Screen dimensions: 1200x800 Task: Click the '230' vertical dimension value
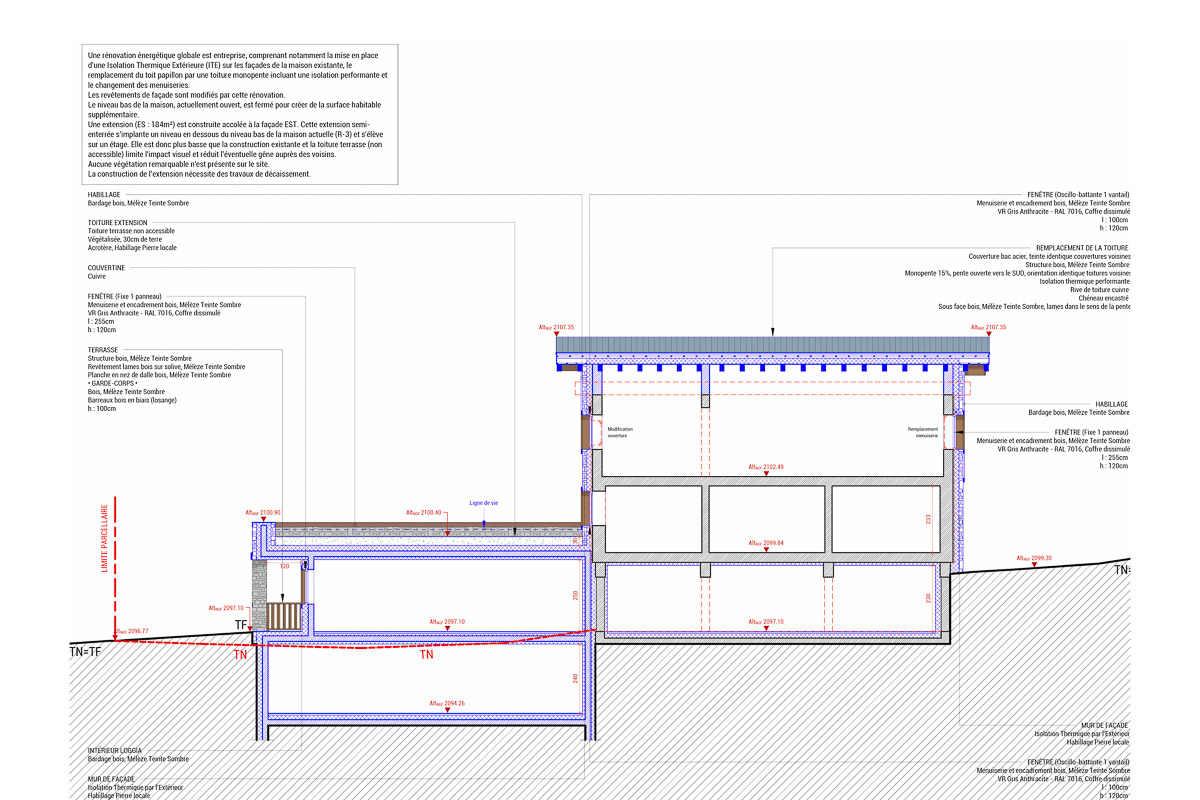[928, 598]
